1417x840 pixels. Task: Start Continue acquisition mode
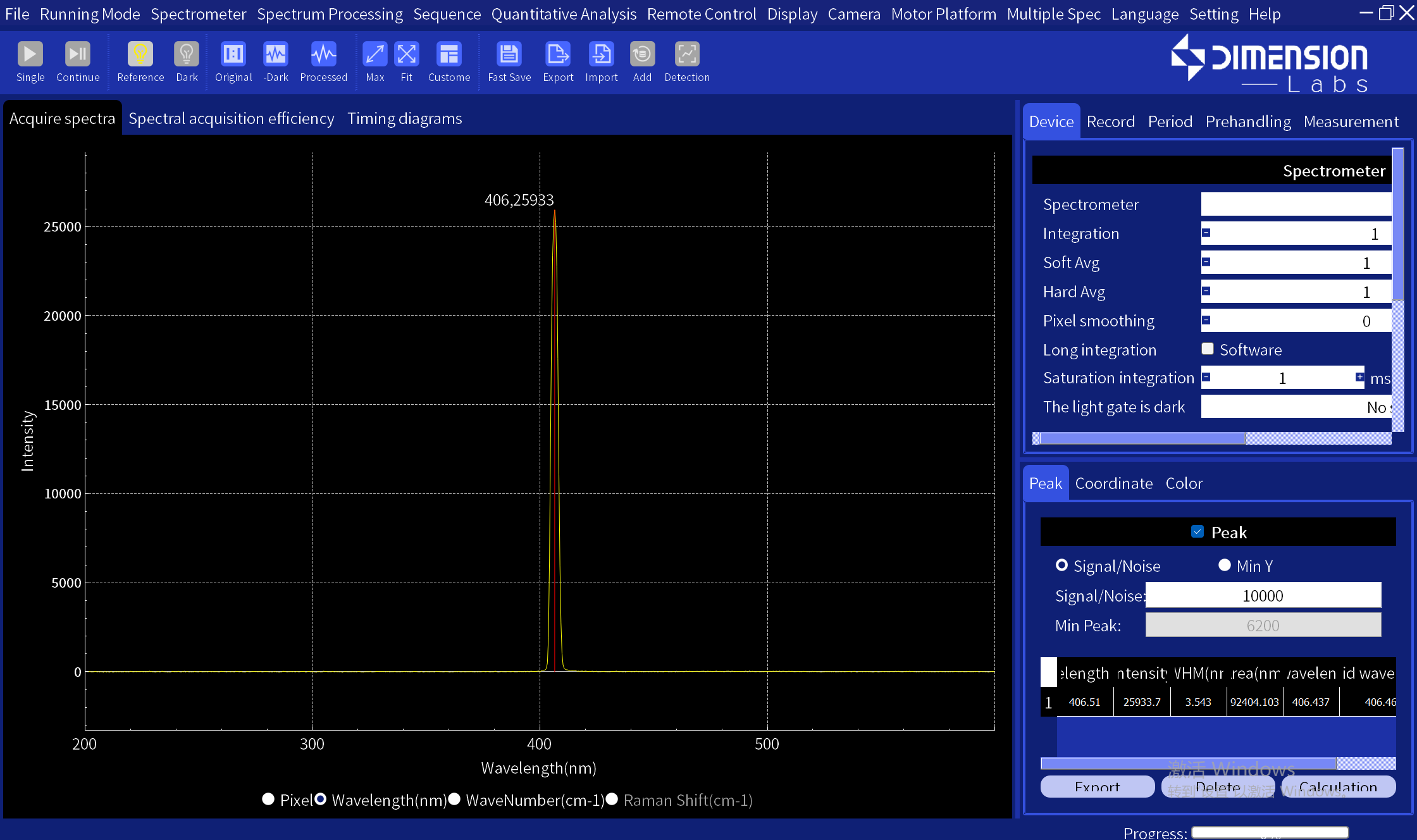coord(77,55)
